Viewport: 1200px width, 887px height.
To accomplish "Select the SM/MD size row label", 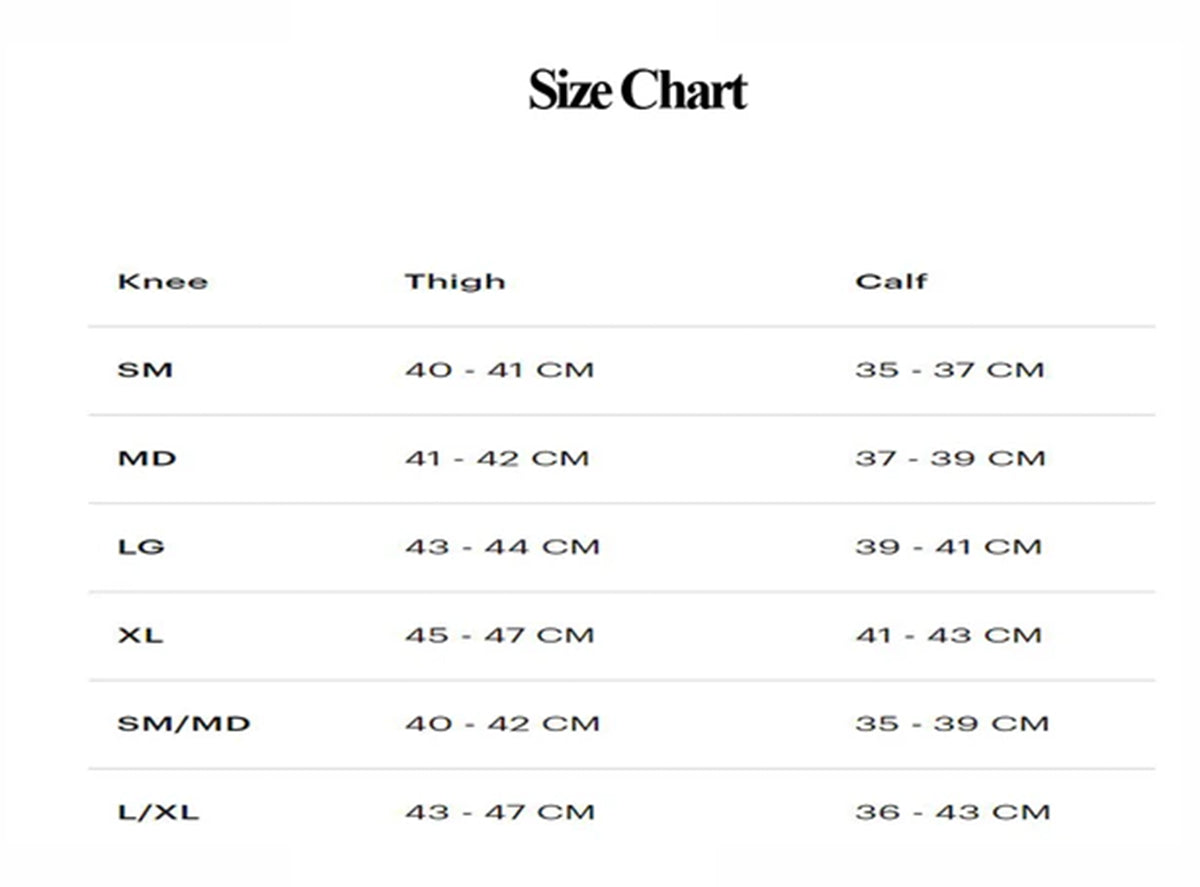I will coord(183,723).
